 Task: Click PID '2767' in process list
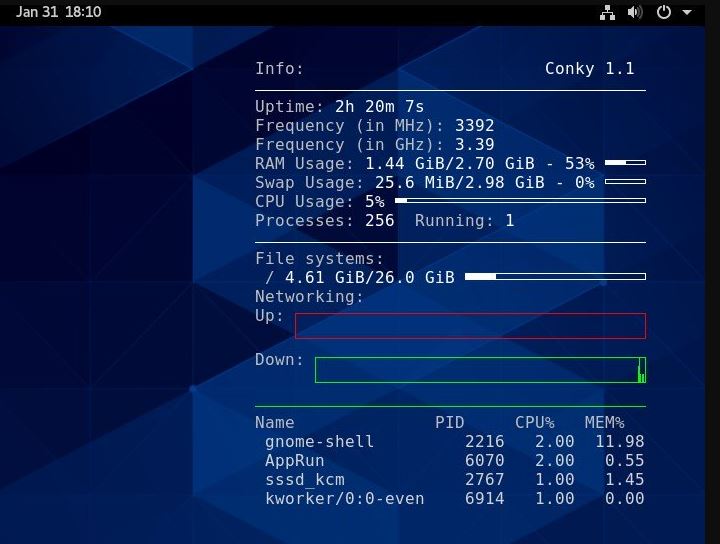click(484, 480)
